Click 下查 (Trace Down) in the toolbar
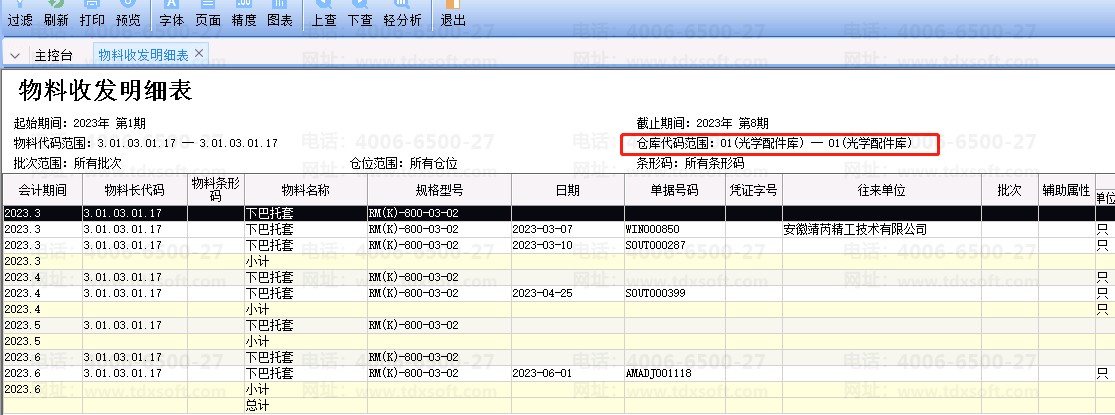 coord(360,14)
